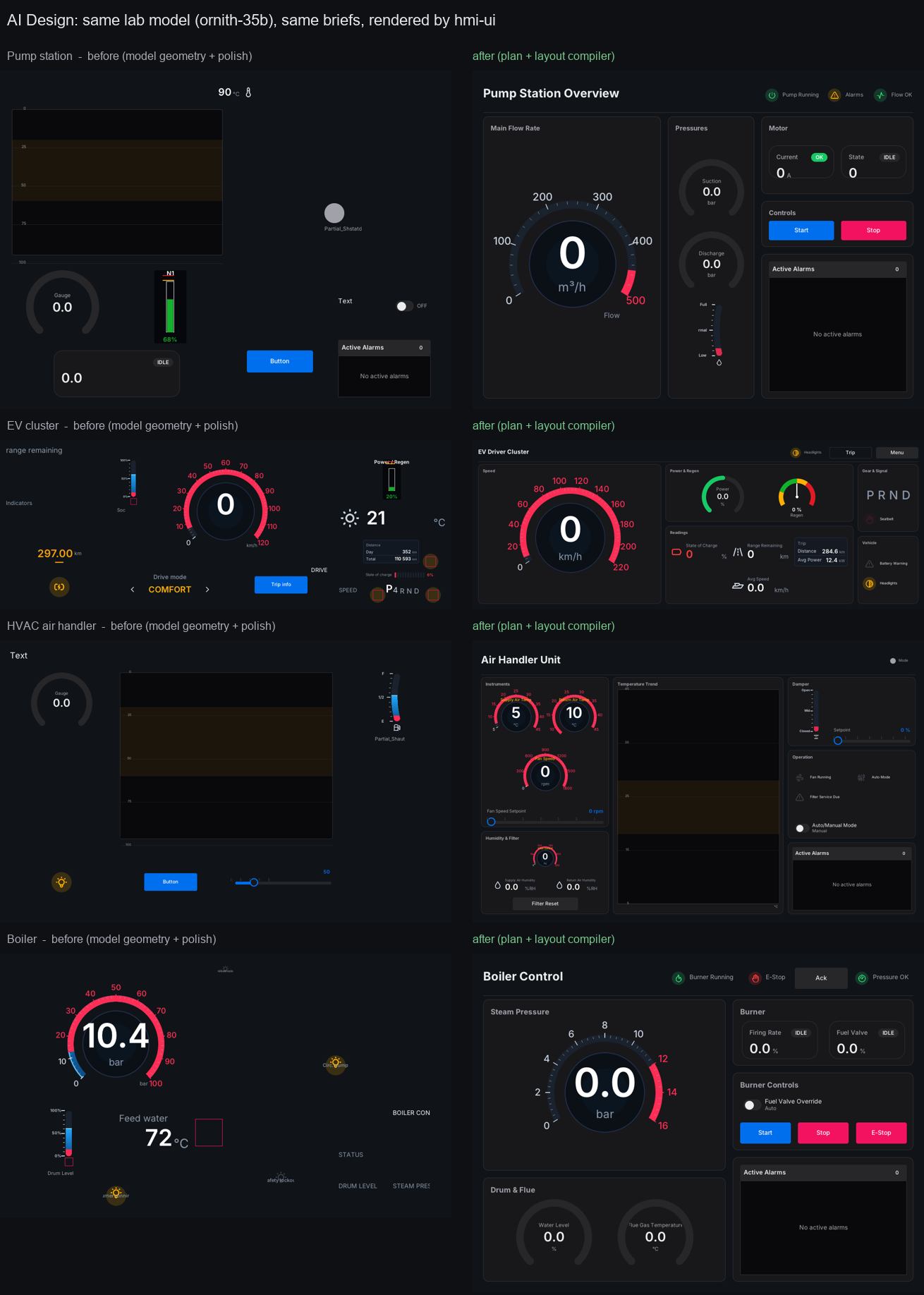
Task: Click the Range Remaining road icon
Action: point(737,552)
